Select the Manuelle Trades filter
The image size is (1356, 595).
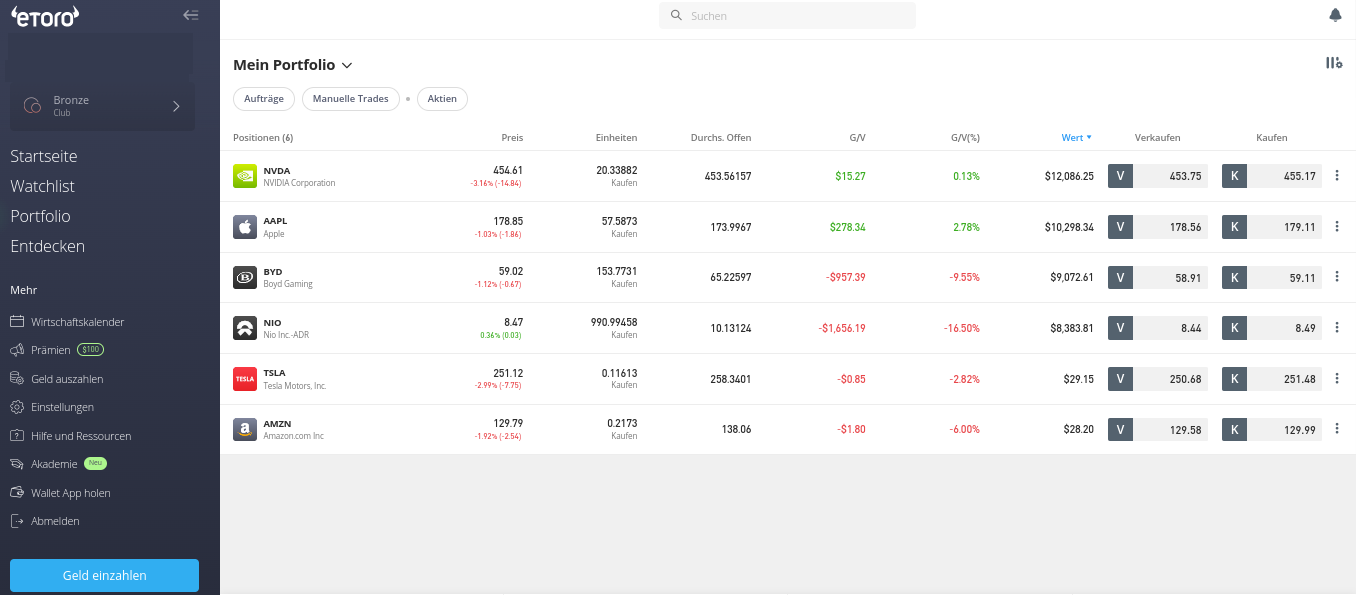tap(351, 99)
